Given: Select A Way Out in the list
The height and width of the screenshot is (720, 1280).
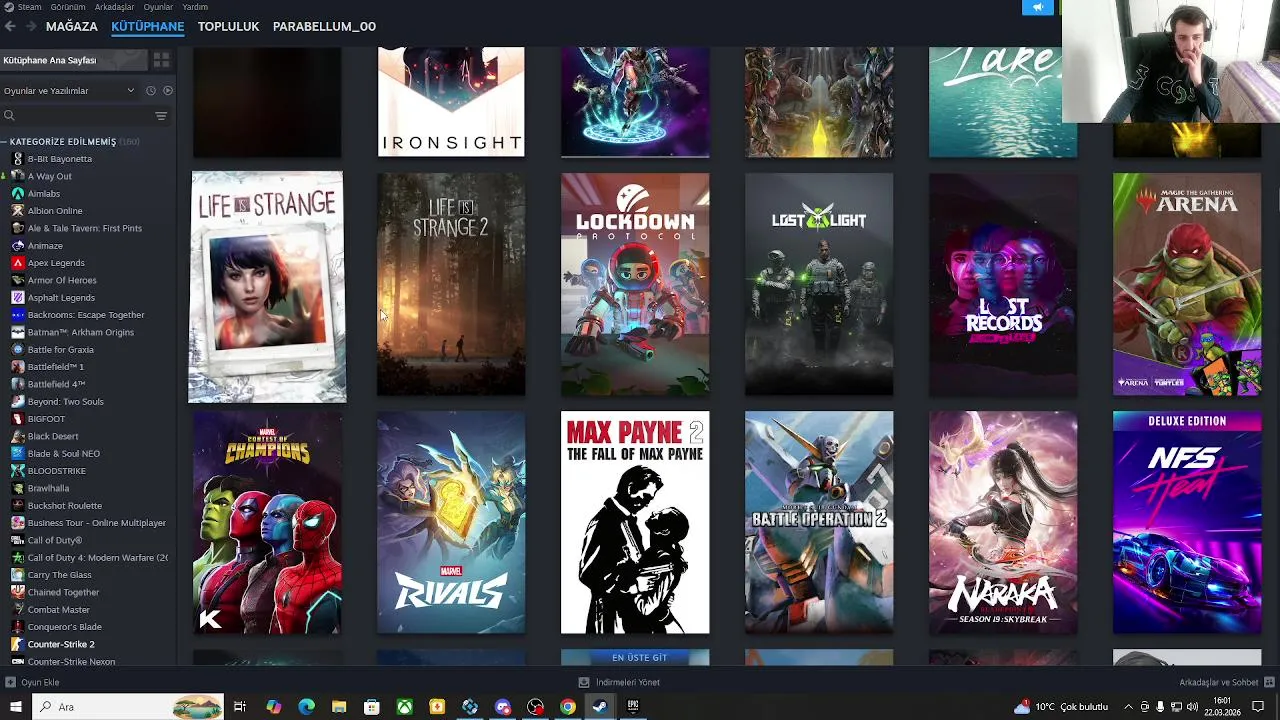Looking at the screenshot, I should point(49,176).
